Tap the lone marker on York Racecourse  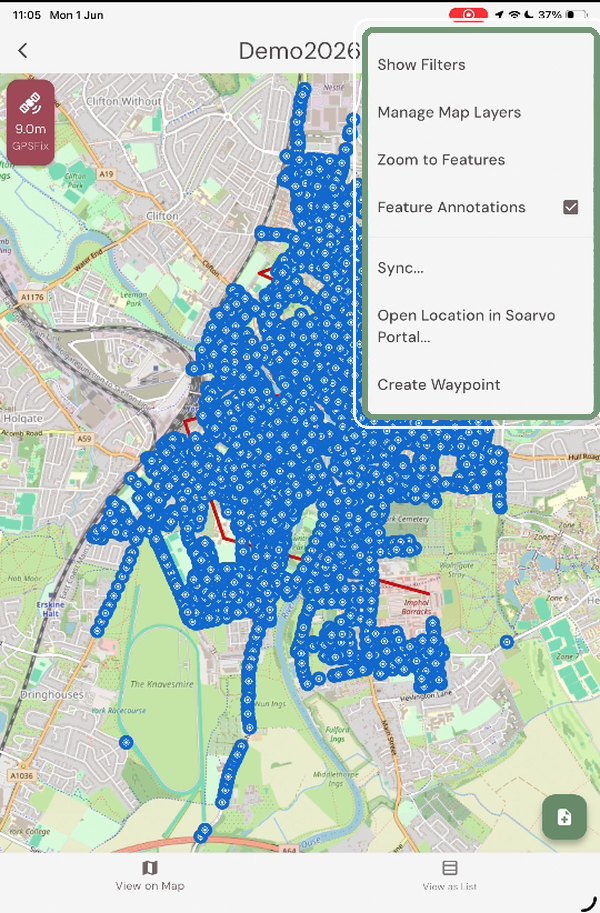126,742
